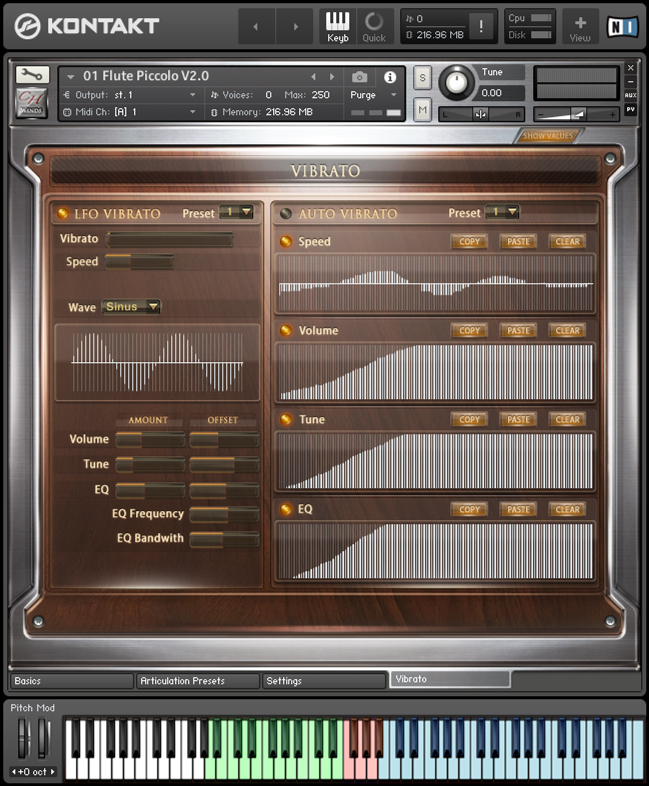Select the Vibrato tab
Screen dimensions: 649x786
coord(450,679)
